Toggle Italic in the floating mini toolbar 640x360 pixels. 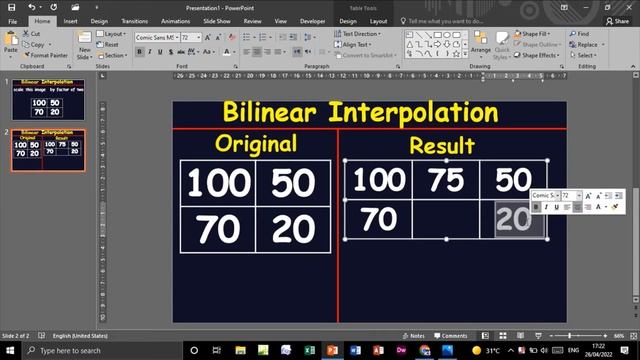546,207
